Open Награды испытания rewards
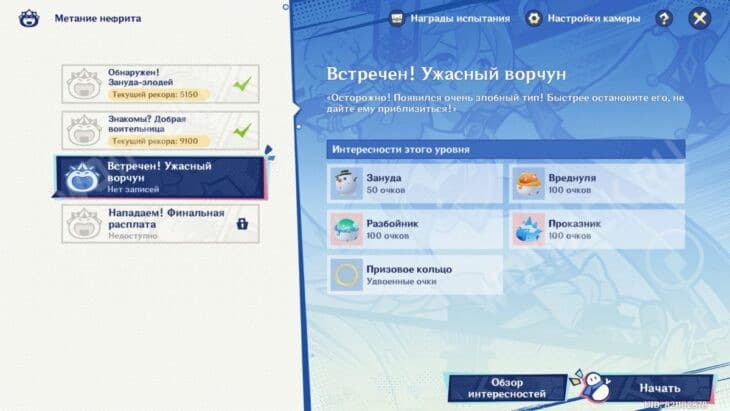Viewport: 730px width, 411px height. [x=450, y=19]
